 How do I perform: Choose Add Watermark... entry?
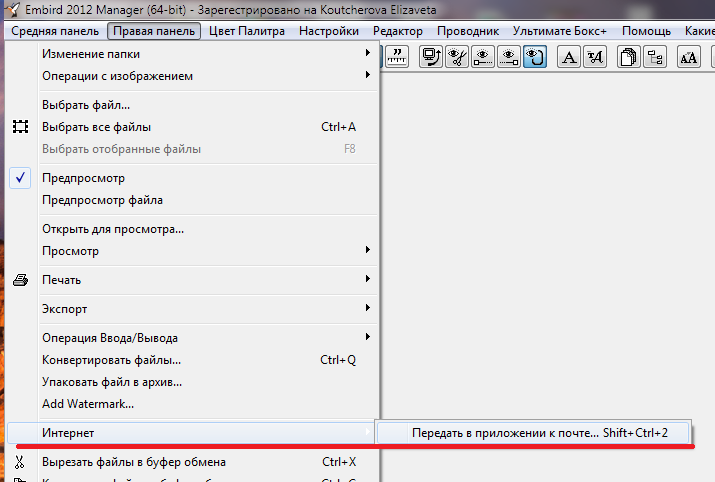point(192,404)
